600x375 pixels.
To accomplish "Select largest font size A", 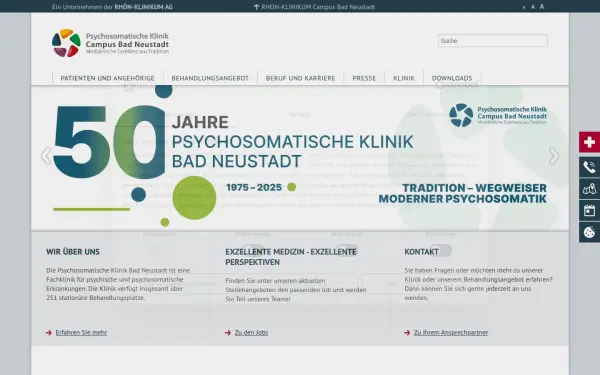I will click(542, 7).
